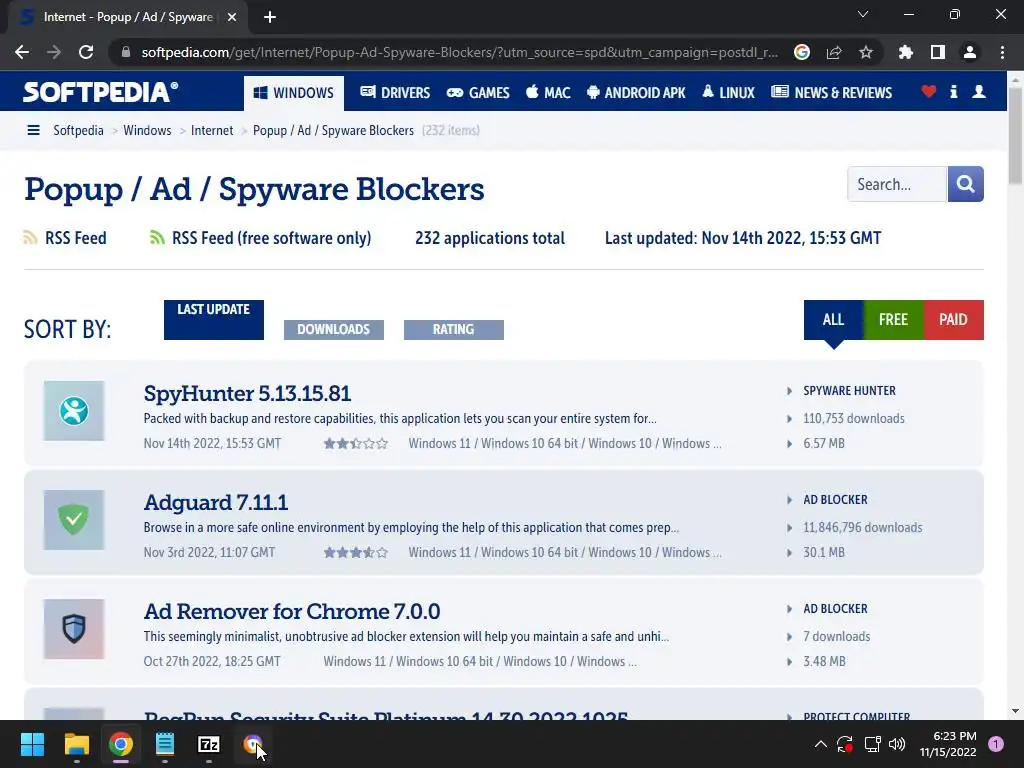The width and height of the screenshot is (1024, 768).
Task: Bookmark this page with star
Action: (x=866, y=52)
